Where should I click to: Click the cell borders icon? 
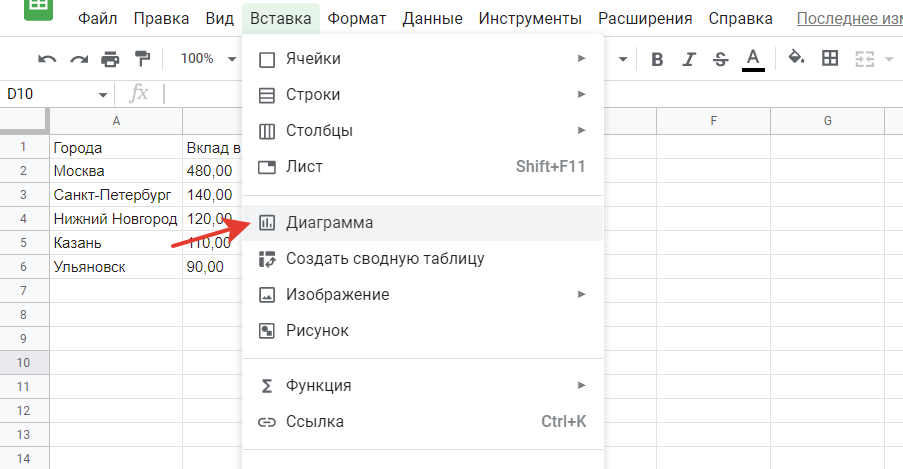click(829, 59)
